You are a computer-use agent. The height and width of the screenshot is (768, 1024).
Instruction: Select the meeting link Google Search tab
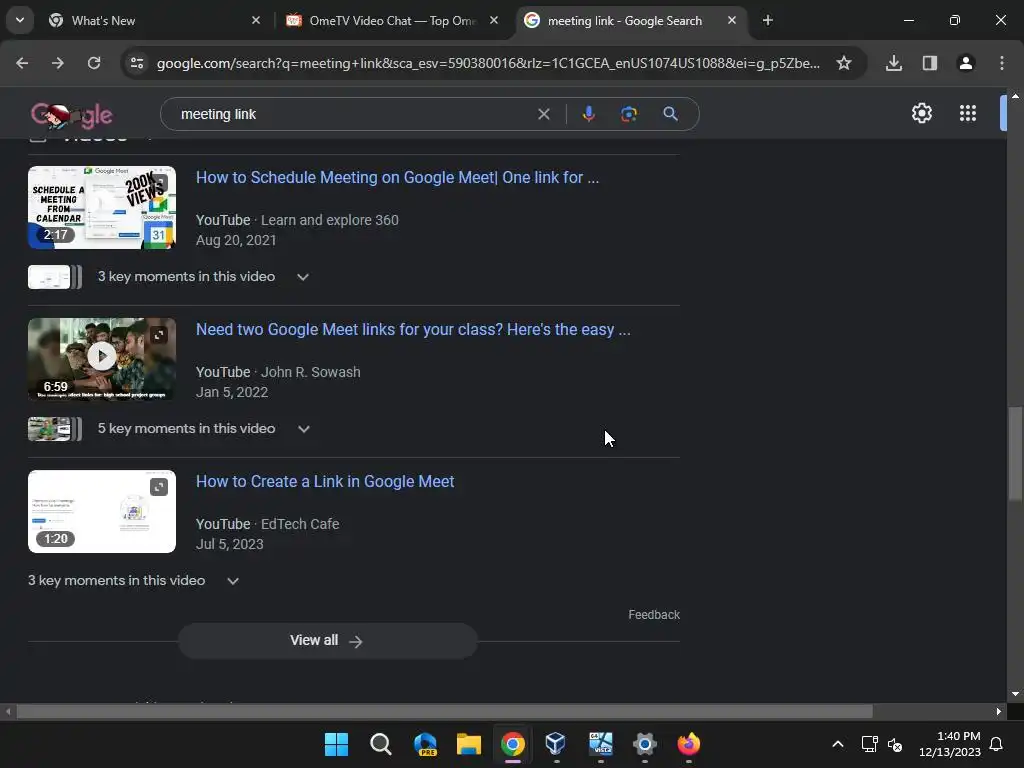click(624, 21)
